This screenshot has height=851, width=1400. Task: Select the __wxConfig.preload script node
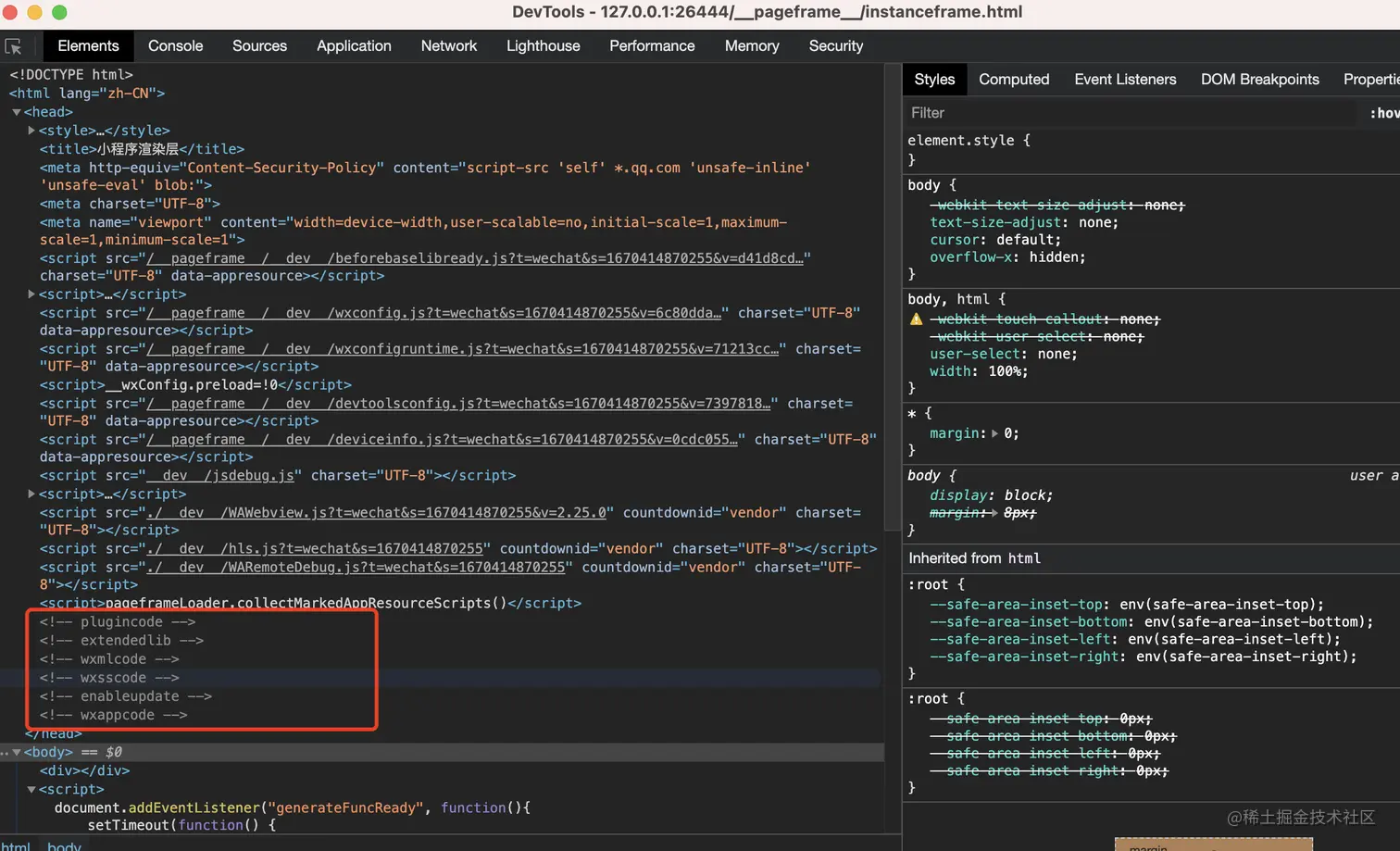(195, 385)
